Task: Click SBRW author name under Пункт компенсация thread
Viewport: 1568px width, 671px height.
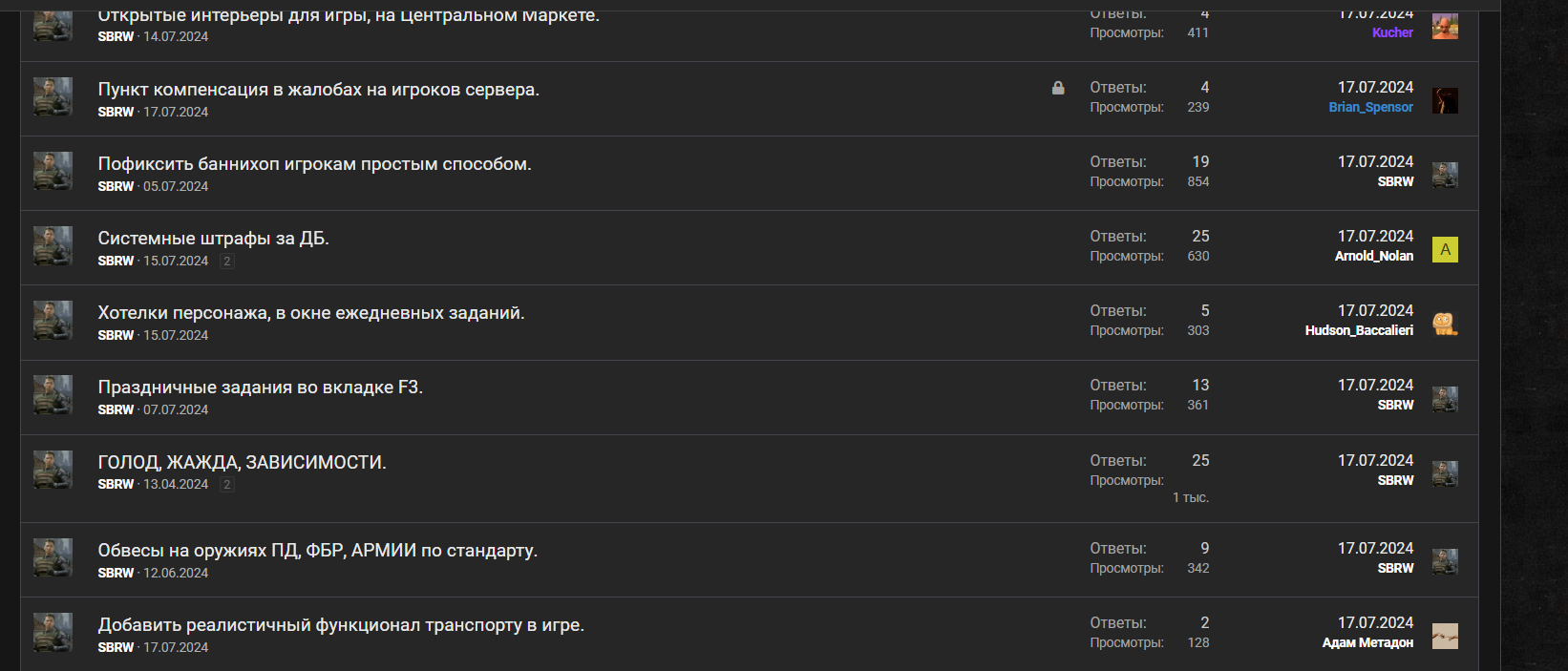Action: 116,112
